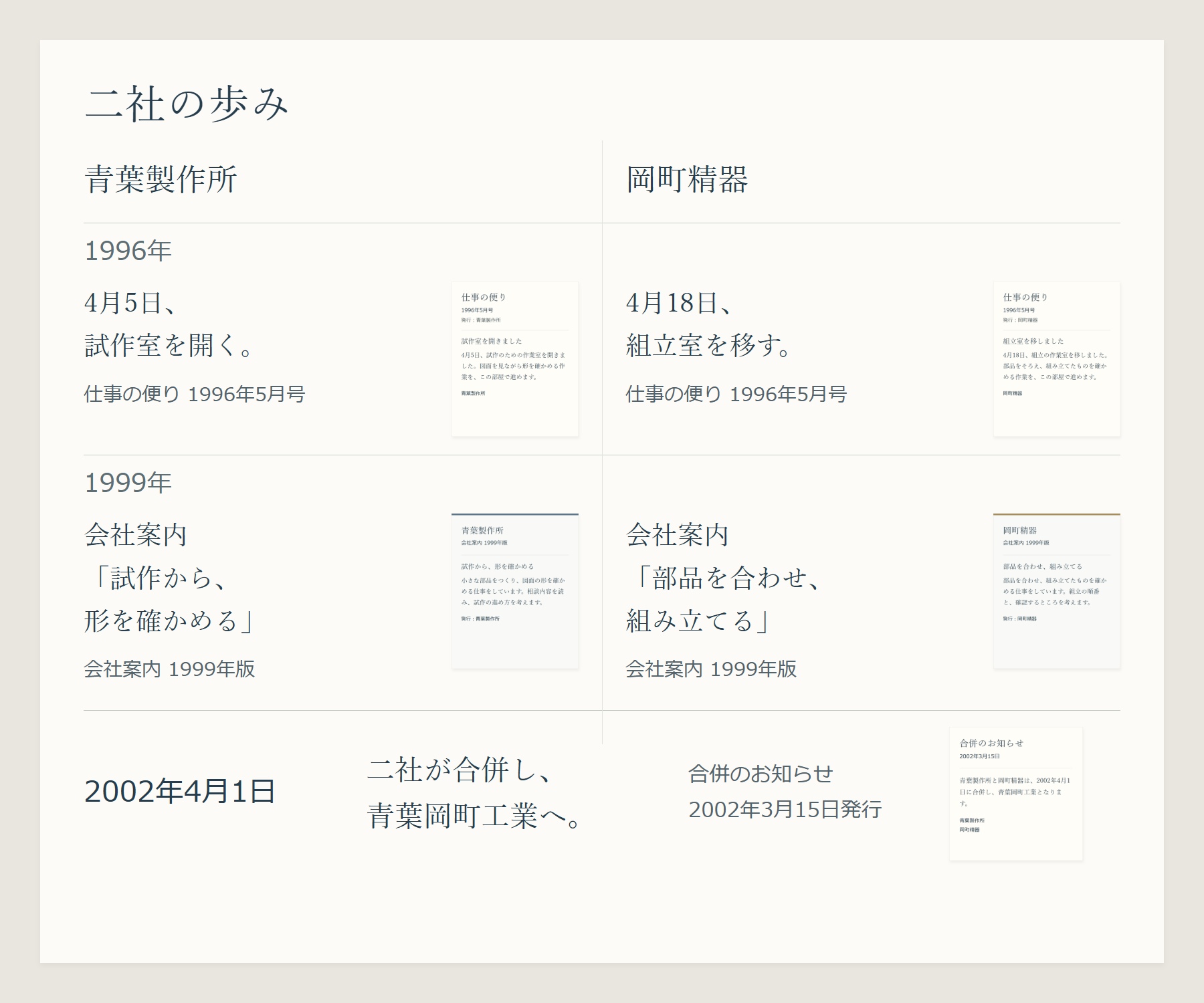The width and height of the screenshot is (1204, 1003).
Task: Click the 4月5日、試作室を開く。 entry
Action: (x=169, y=324)
